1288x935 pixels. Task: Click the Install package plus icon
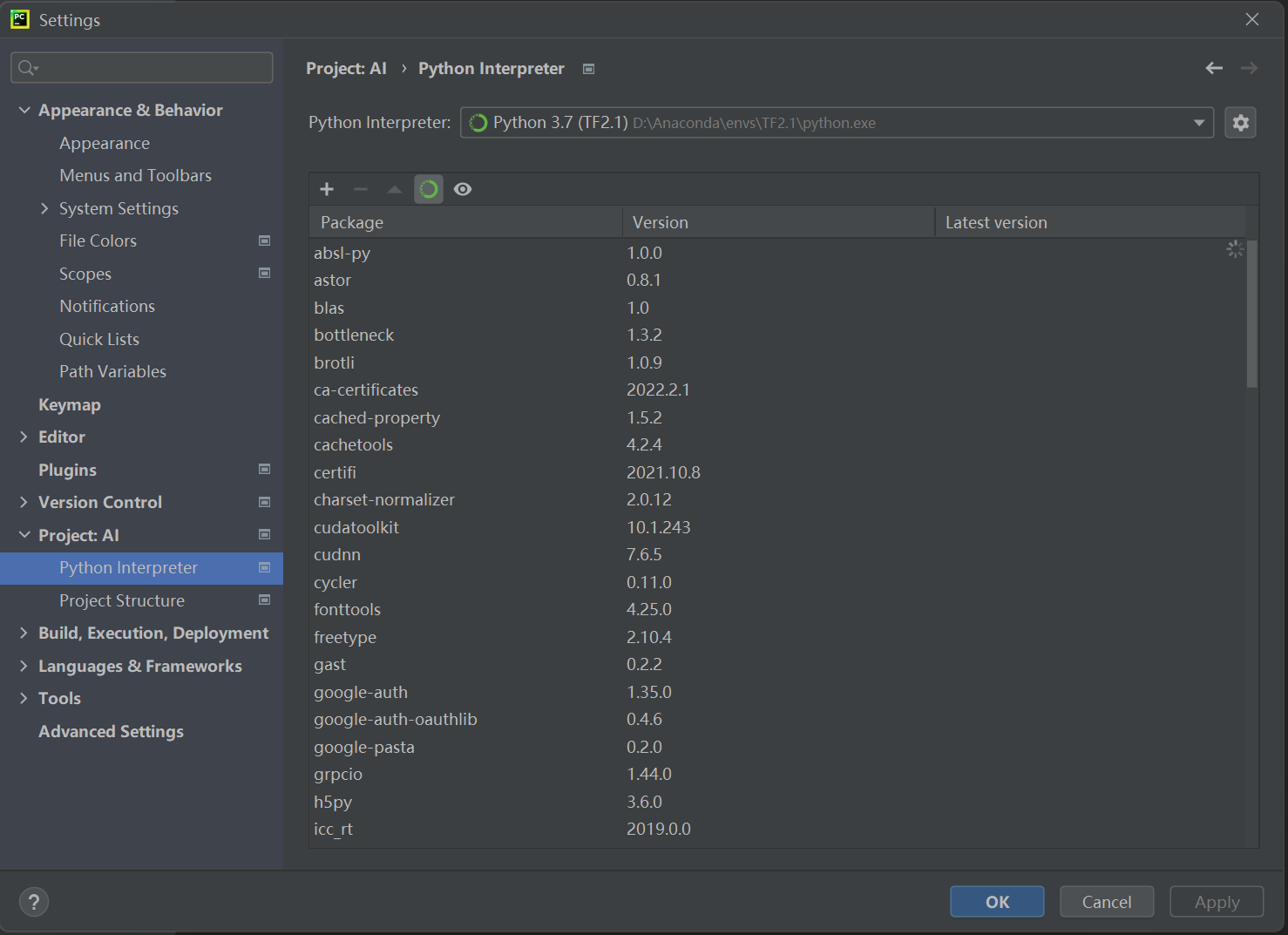pos(327,189)
